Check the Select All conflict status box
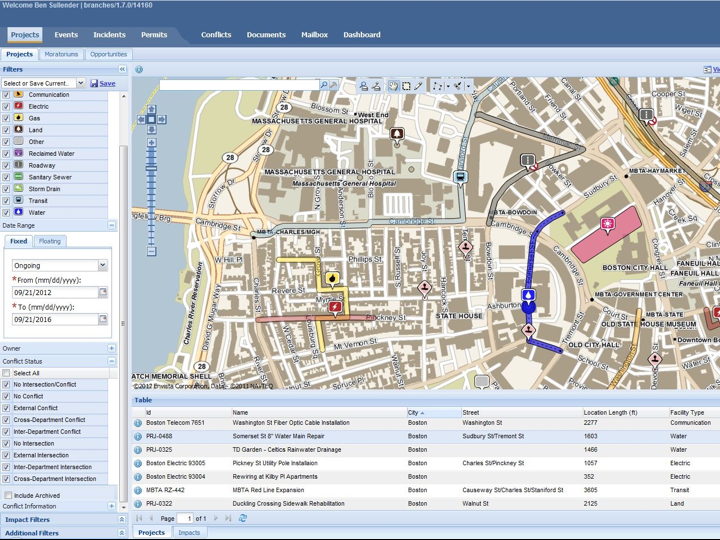This screenshot has height=540, width=720. tap(6, 373)
